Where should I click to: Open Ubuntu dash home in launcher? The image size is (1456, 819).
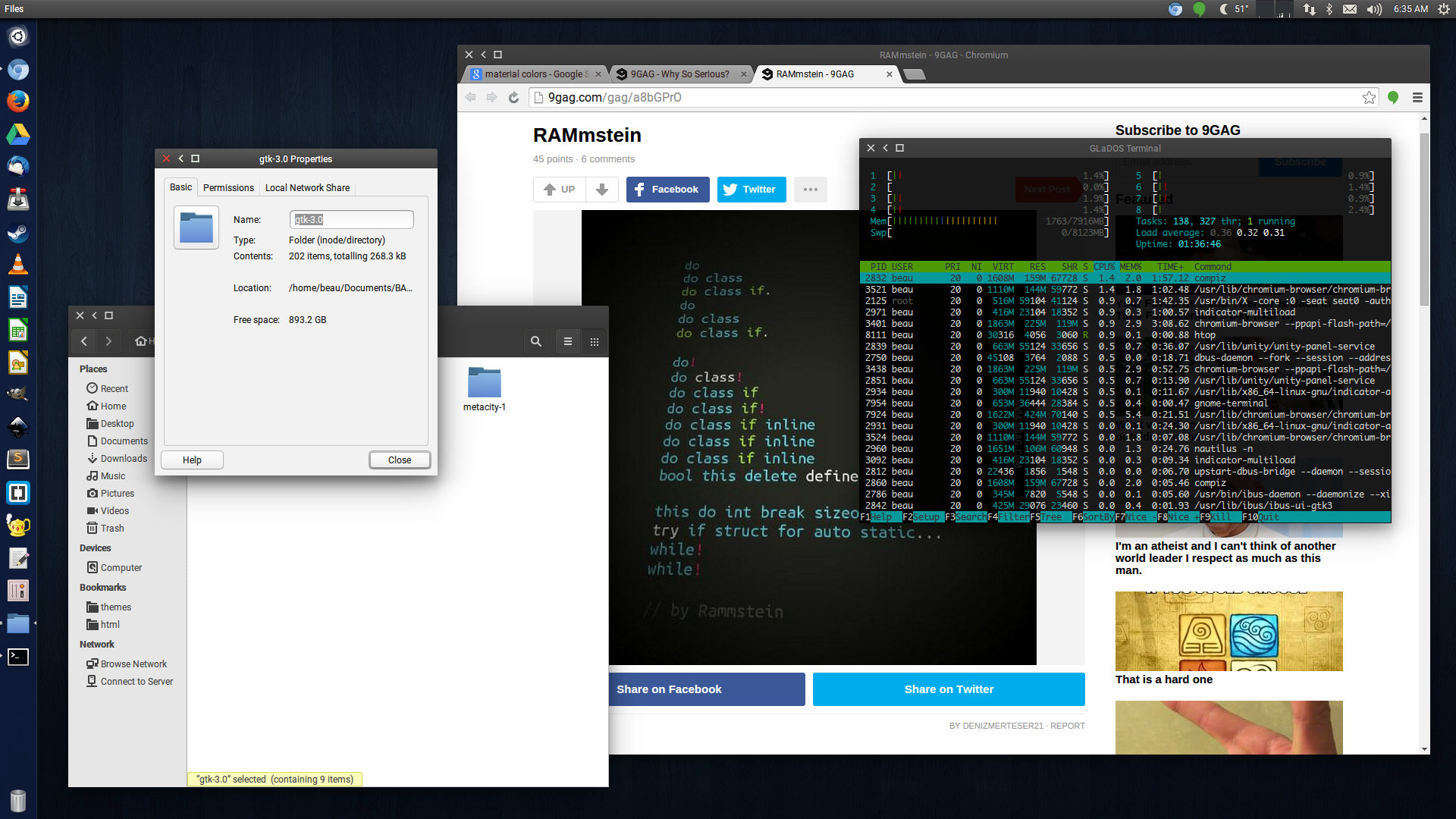click(x=18, y=36)
